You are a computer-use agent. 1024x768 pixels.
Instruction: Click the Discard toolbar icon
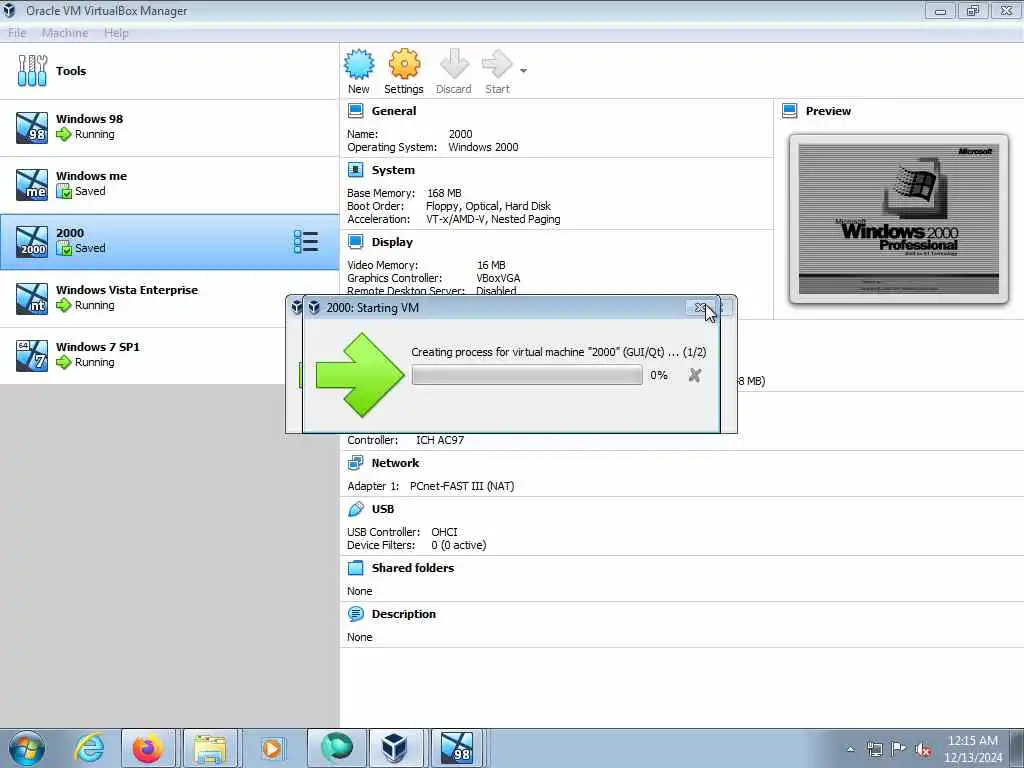pos(454,64)
